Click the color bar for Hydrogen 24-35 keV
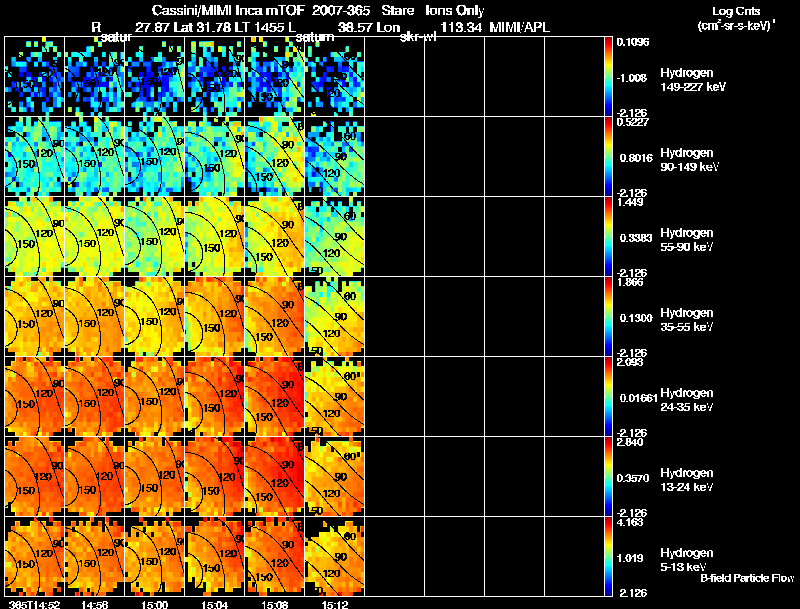The height and width of the screenshot is (609, 800). coord(608,397)
